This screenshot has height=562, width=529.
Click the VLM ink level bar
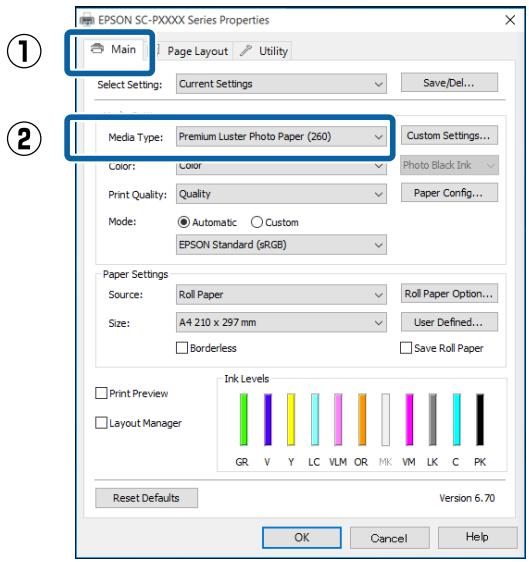coord(338,419)
